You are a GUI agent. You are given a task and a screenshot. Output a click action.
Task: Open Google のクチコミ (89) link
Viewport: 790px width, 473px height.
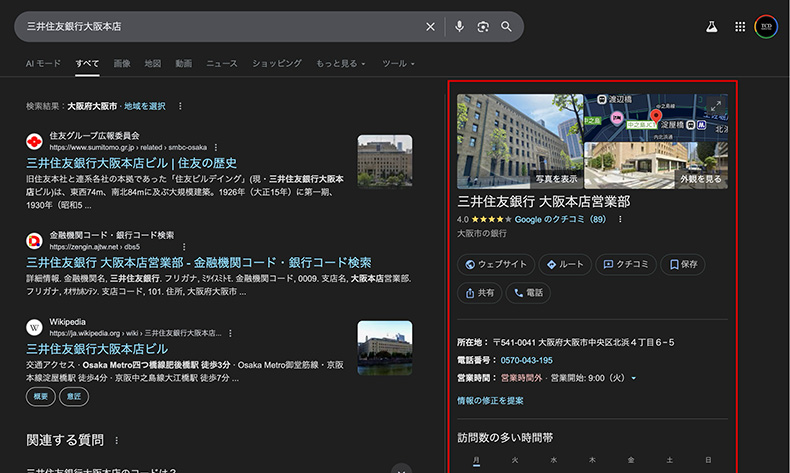point(560,219)
